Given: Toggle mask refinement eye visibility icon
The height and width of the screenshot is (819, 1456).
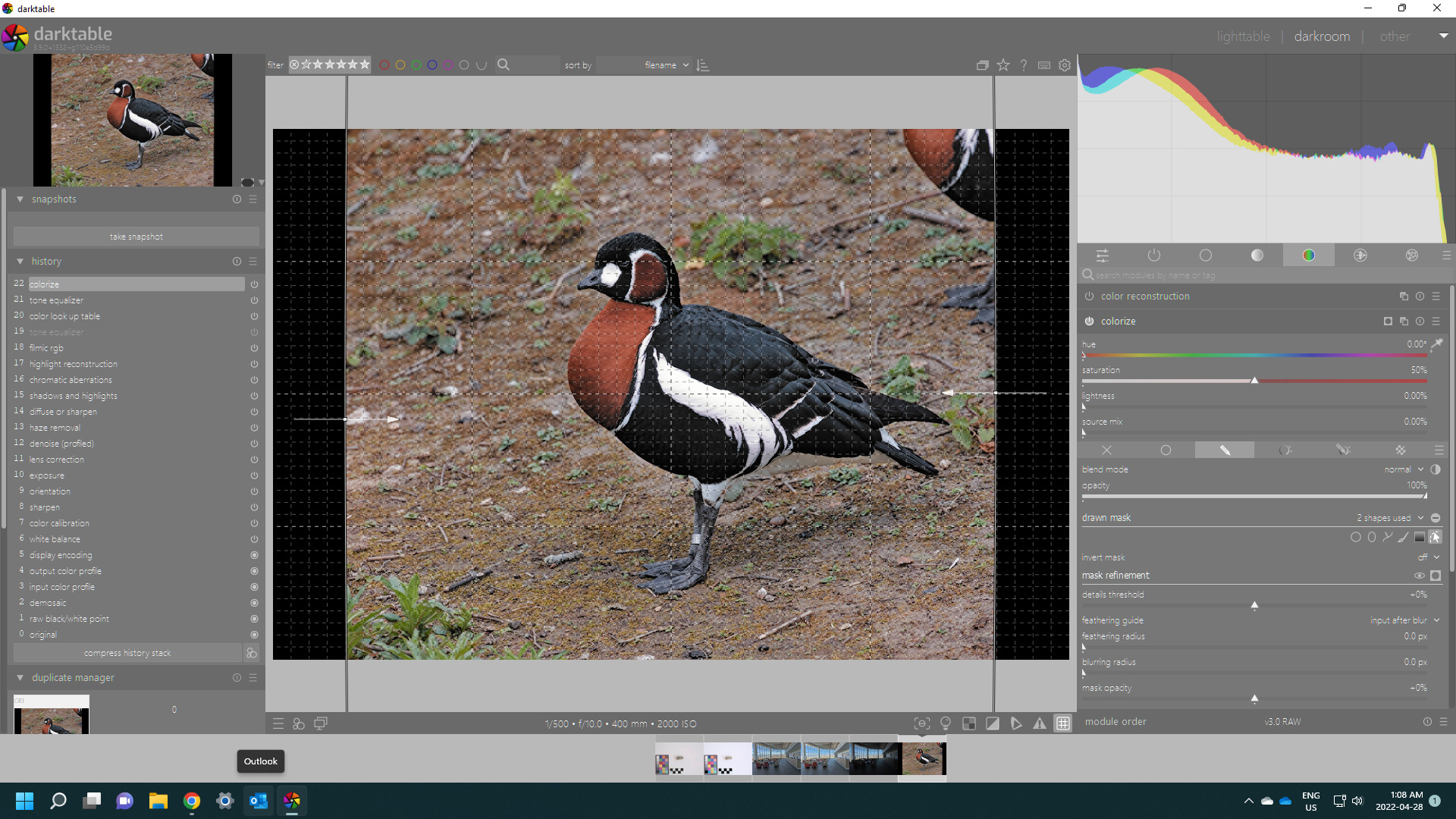Looking at the screenshot, I should click(x=1420, y=576).
